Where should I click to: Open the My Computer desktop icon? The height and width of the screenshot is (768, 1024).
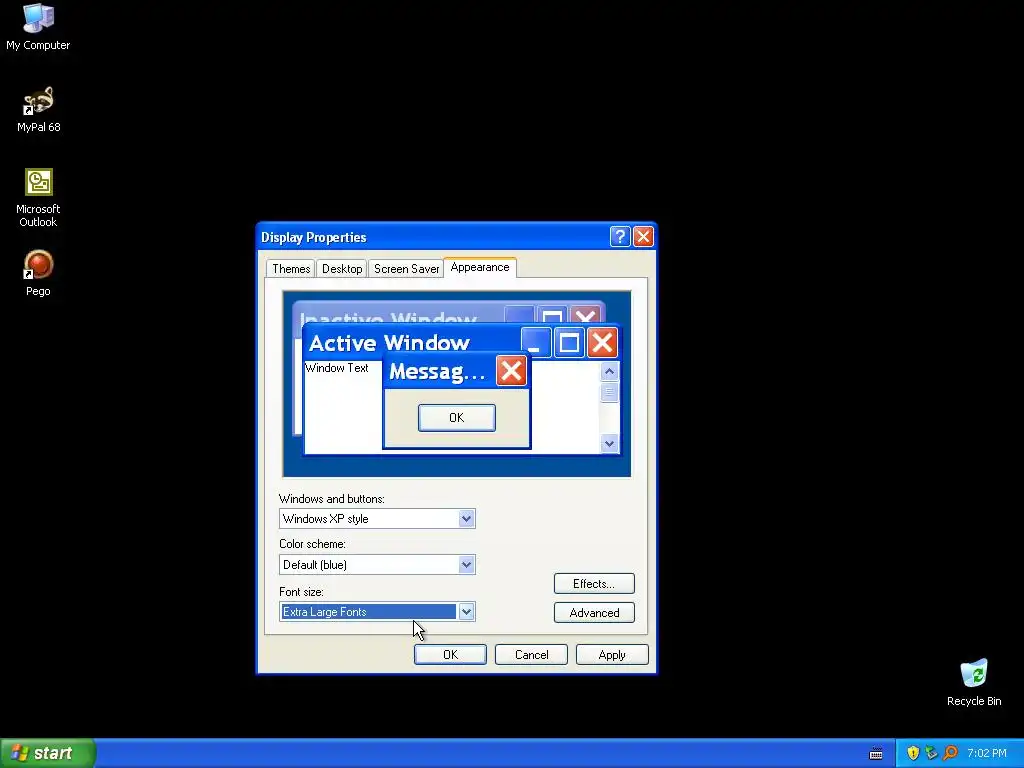click(38, 27)
